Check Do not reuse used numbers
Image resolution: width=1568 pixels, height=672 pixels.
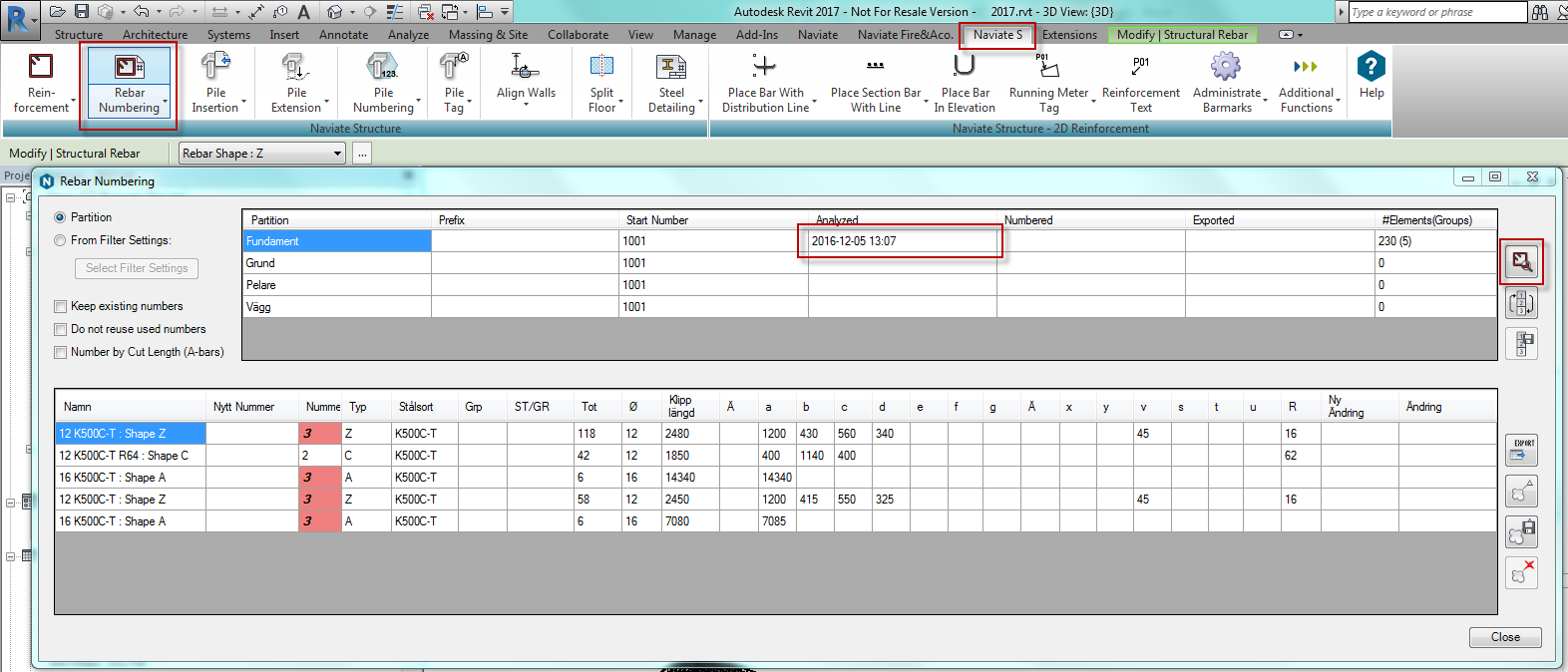pos(61,330)
